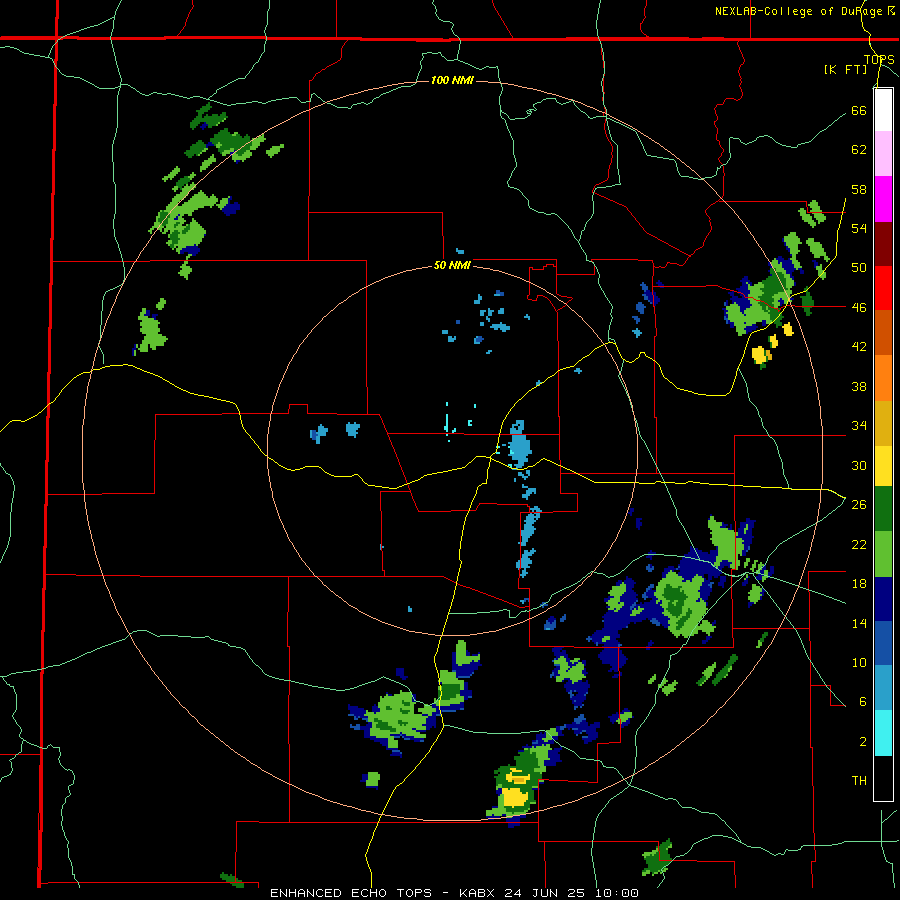Click the '30' legend value
Screen dimensions: 900x900
[x=859, y=465]
